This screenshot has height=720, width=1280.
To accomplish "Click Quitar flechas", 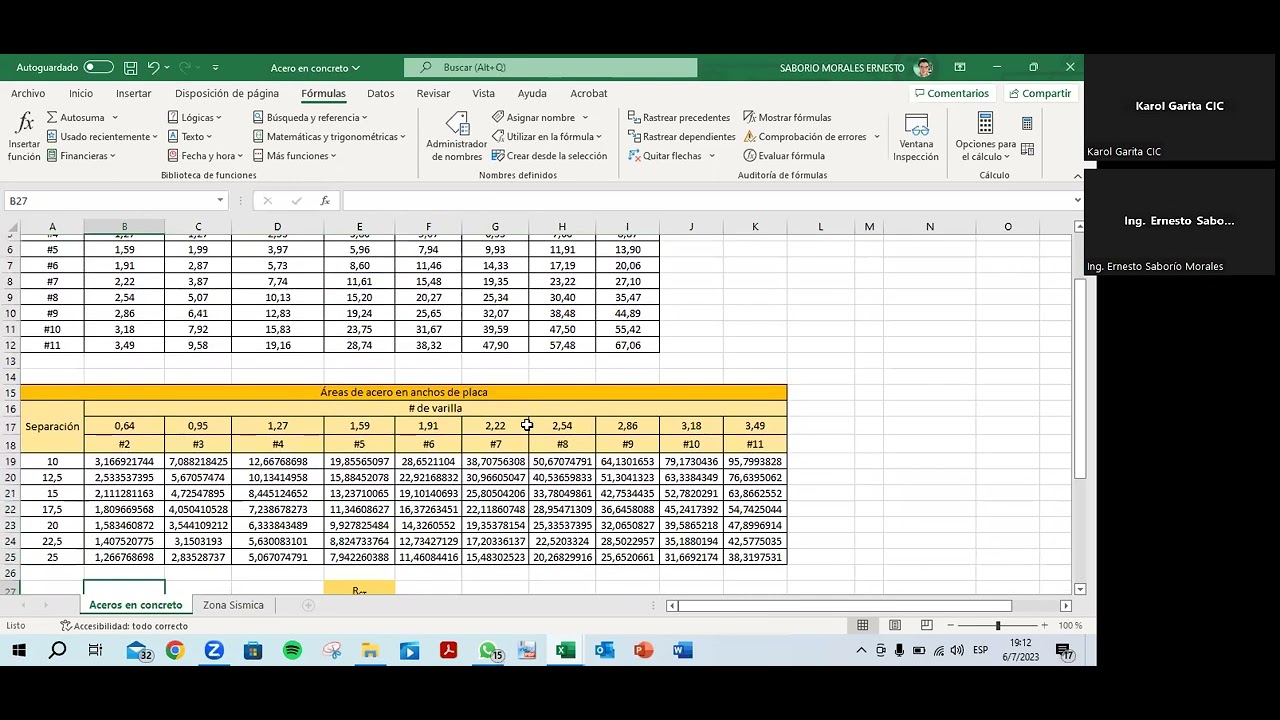I will pos(666,156).
